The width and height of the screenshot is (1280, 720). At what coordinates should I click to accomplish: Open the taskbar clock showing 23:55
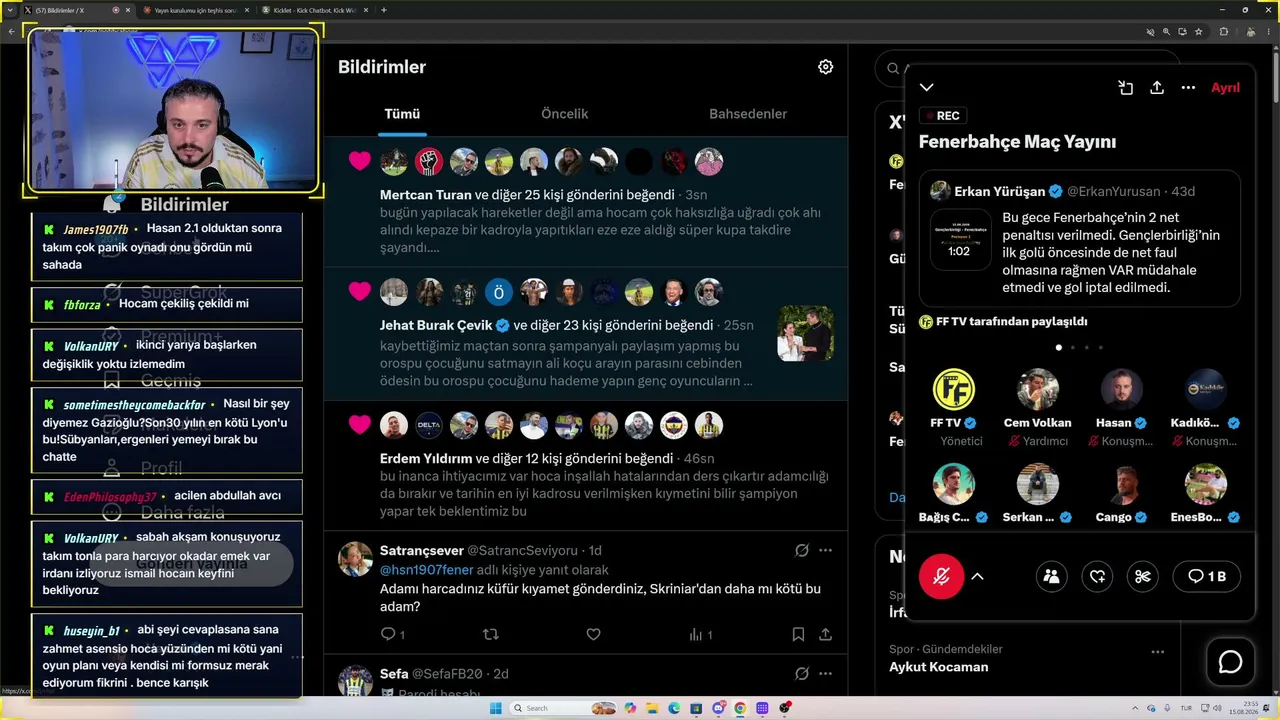[x=1244, y=708]
